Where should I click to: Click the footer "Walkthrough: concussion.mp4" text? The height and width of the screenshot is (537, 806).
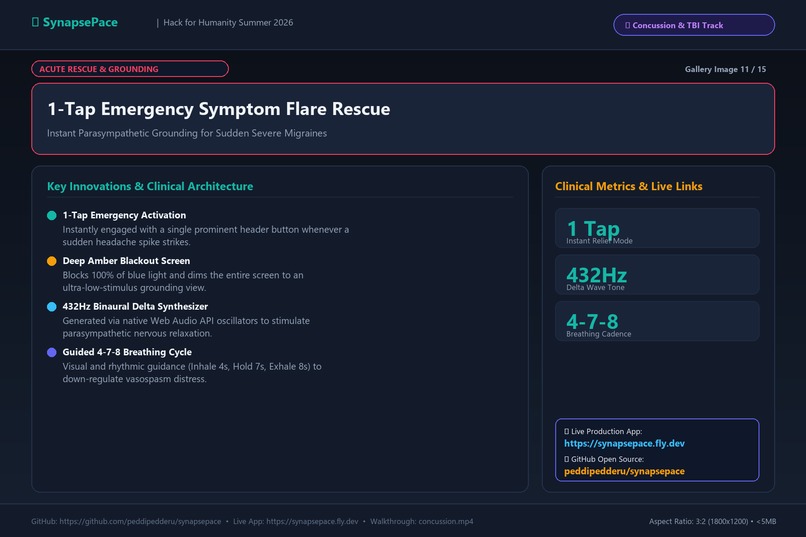tap(422, 521)
